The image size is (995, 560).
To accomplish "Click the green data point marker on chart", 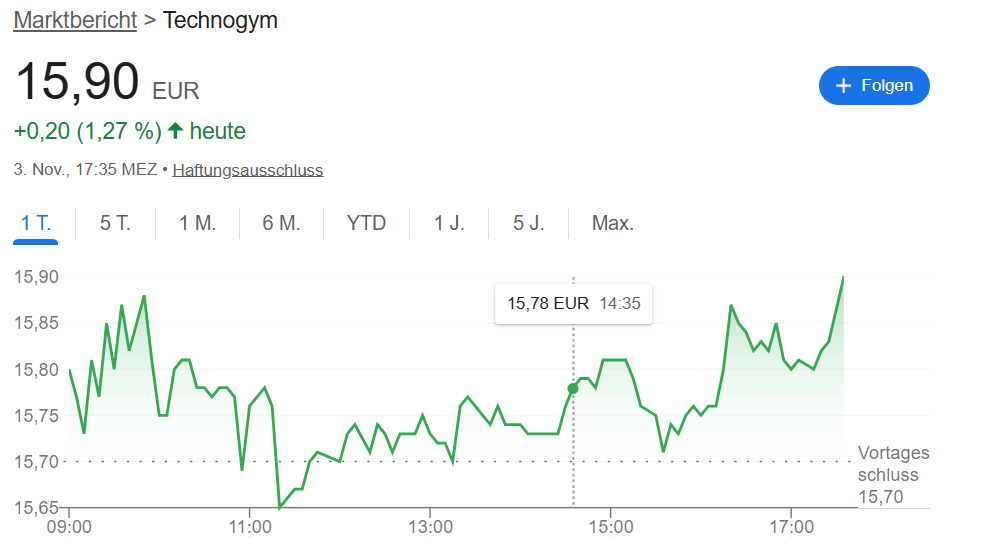I will point(573,388).
